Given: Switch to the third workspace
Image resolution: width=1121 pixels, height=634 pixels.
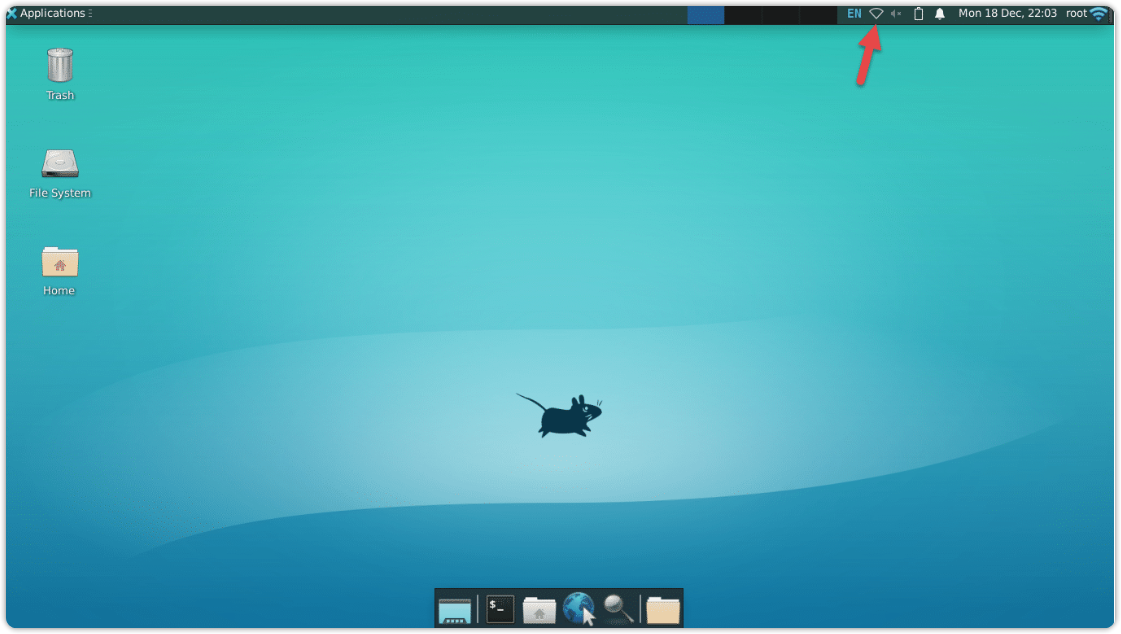Looking at the screenshot, I should pos(780,14).
